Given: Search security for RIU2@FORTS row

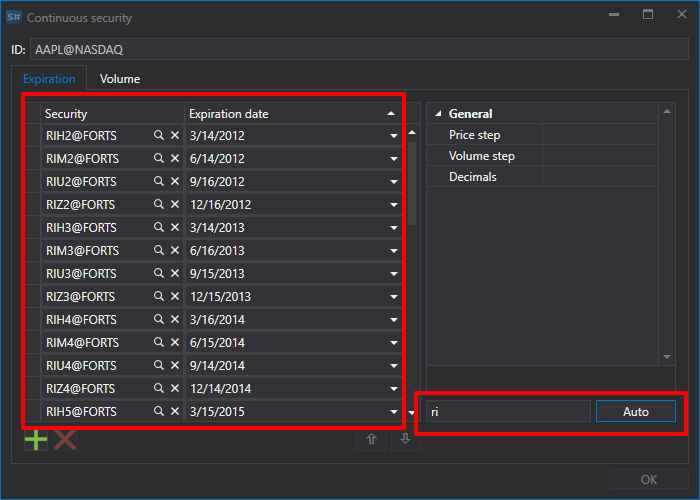Looking at the screenshot, I should [x=158, y=181].
